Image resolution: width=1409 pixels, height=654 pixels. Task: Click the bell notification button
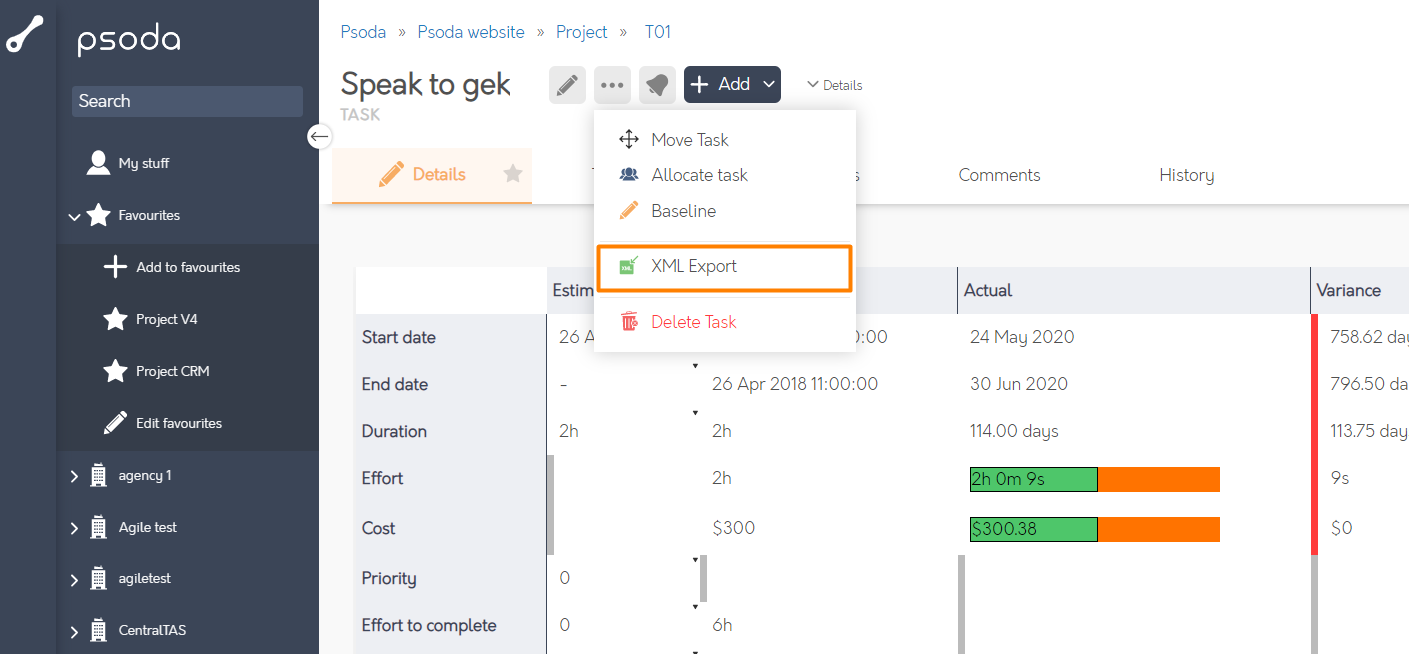tap(657, 85)
